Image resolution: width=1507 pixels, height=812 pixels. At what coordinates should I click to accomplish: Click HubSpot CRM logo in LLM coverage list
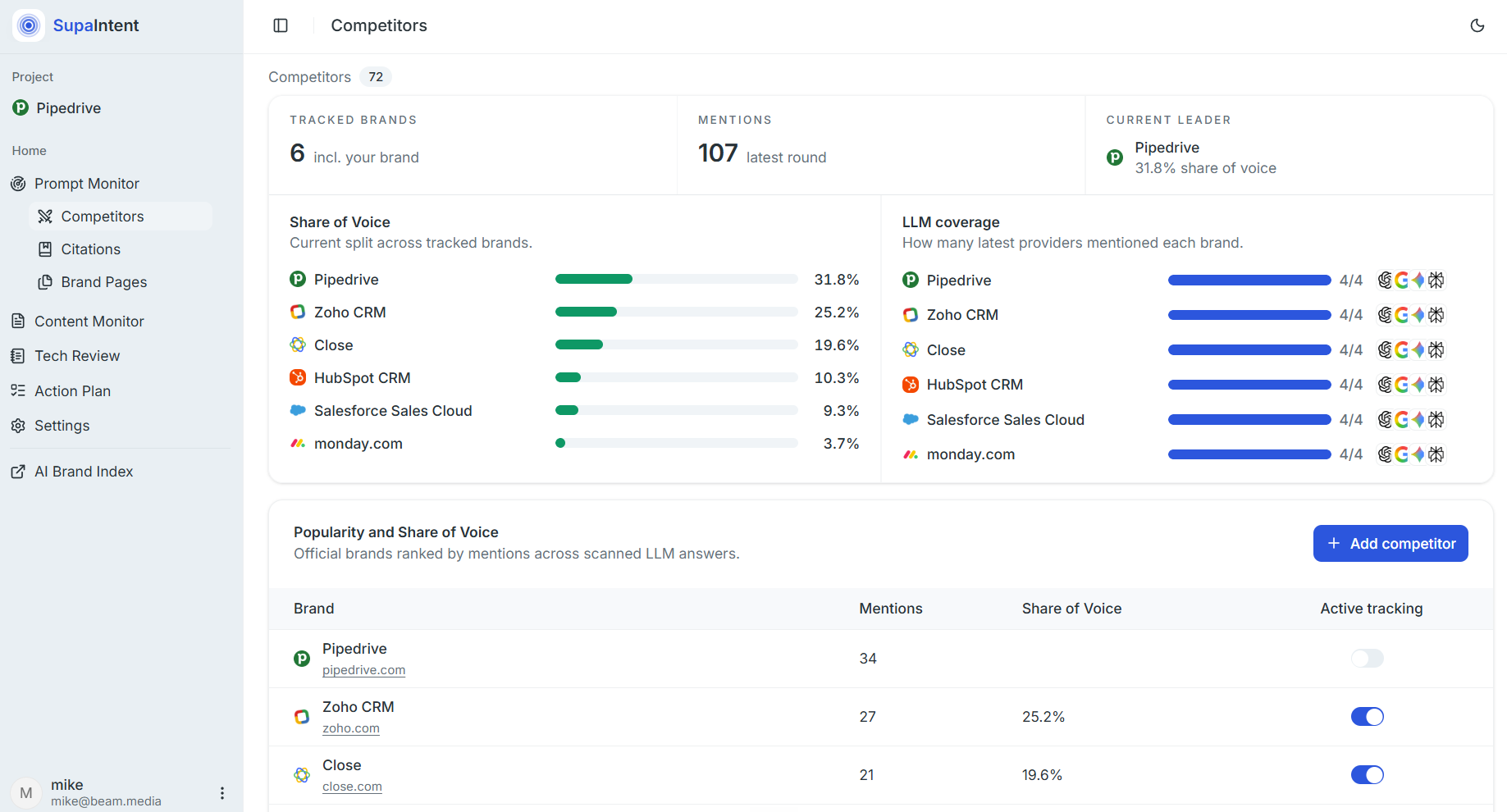(911, 385)
